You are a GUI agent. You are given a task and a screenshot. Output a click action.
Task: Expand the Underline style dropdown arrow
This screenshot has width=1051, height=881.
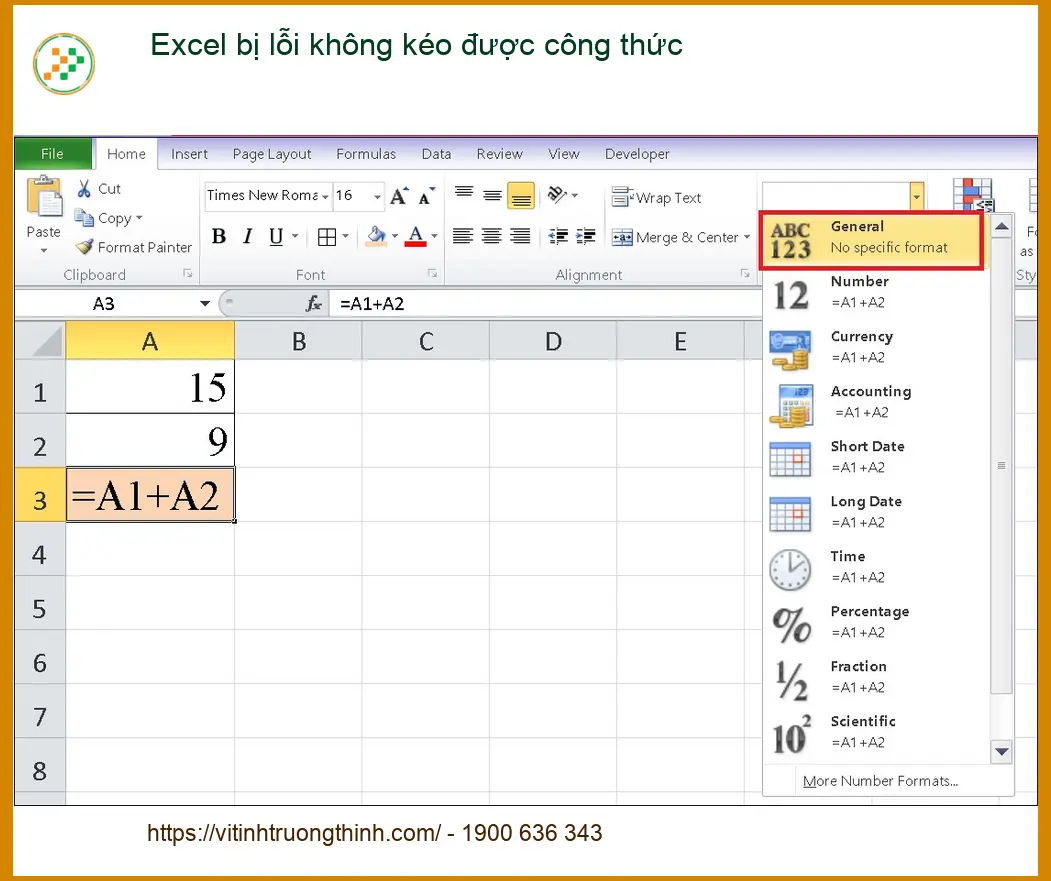coord(295,236)
